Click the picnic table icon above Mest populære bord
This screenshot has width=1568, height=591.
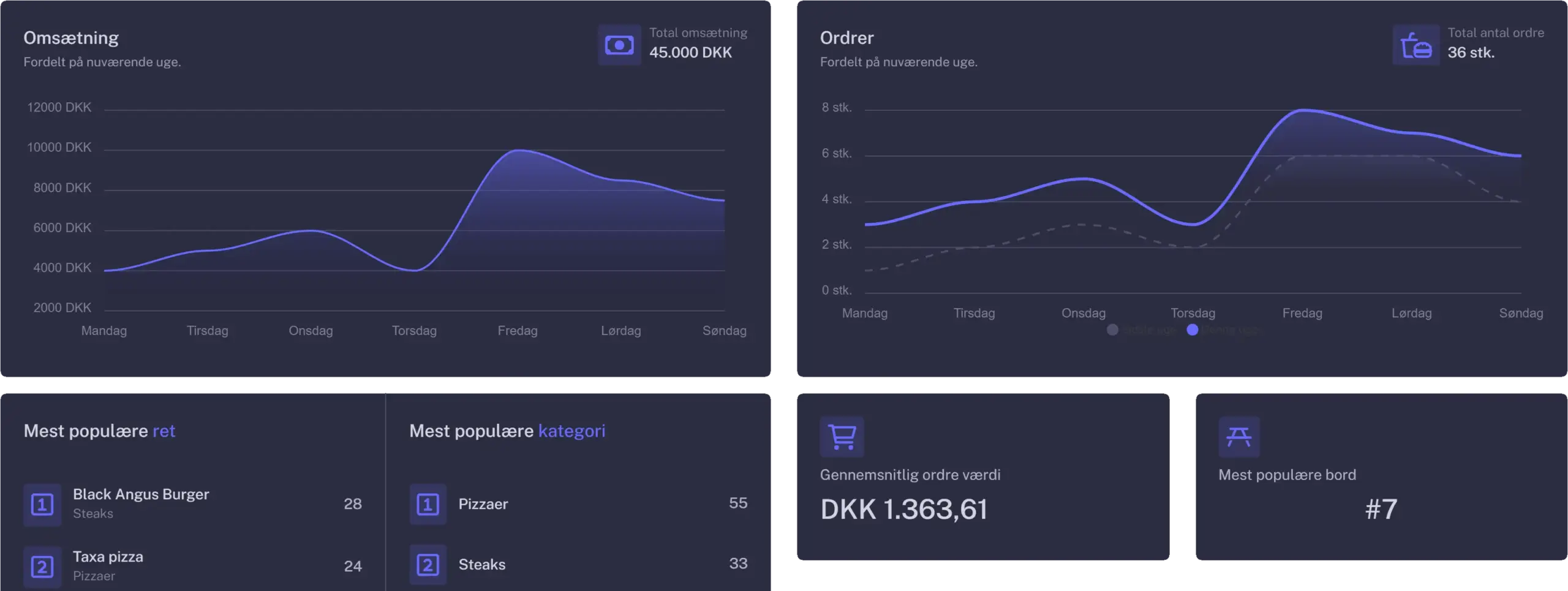click(x=1238, y=437)
